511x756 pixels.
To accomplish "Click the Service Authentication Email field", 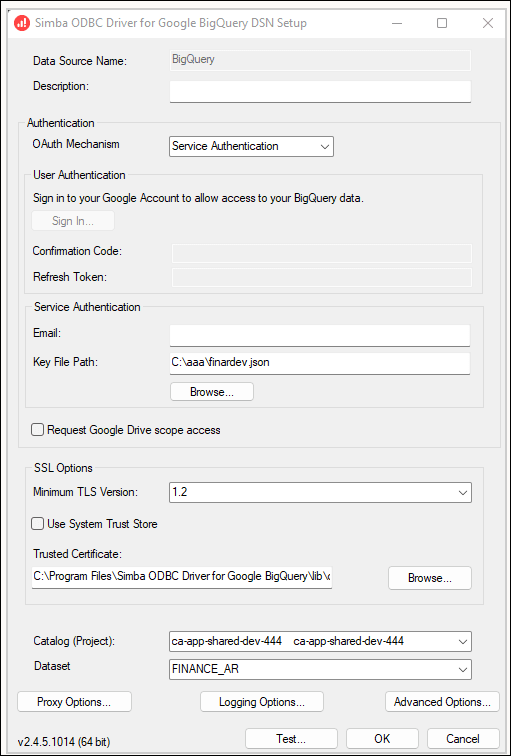I will pos(320,336).
